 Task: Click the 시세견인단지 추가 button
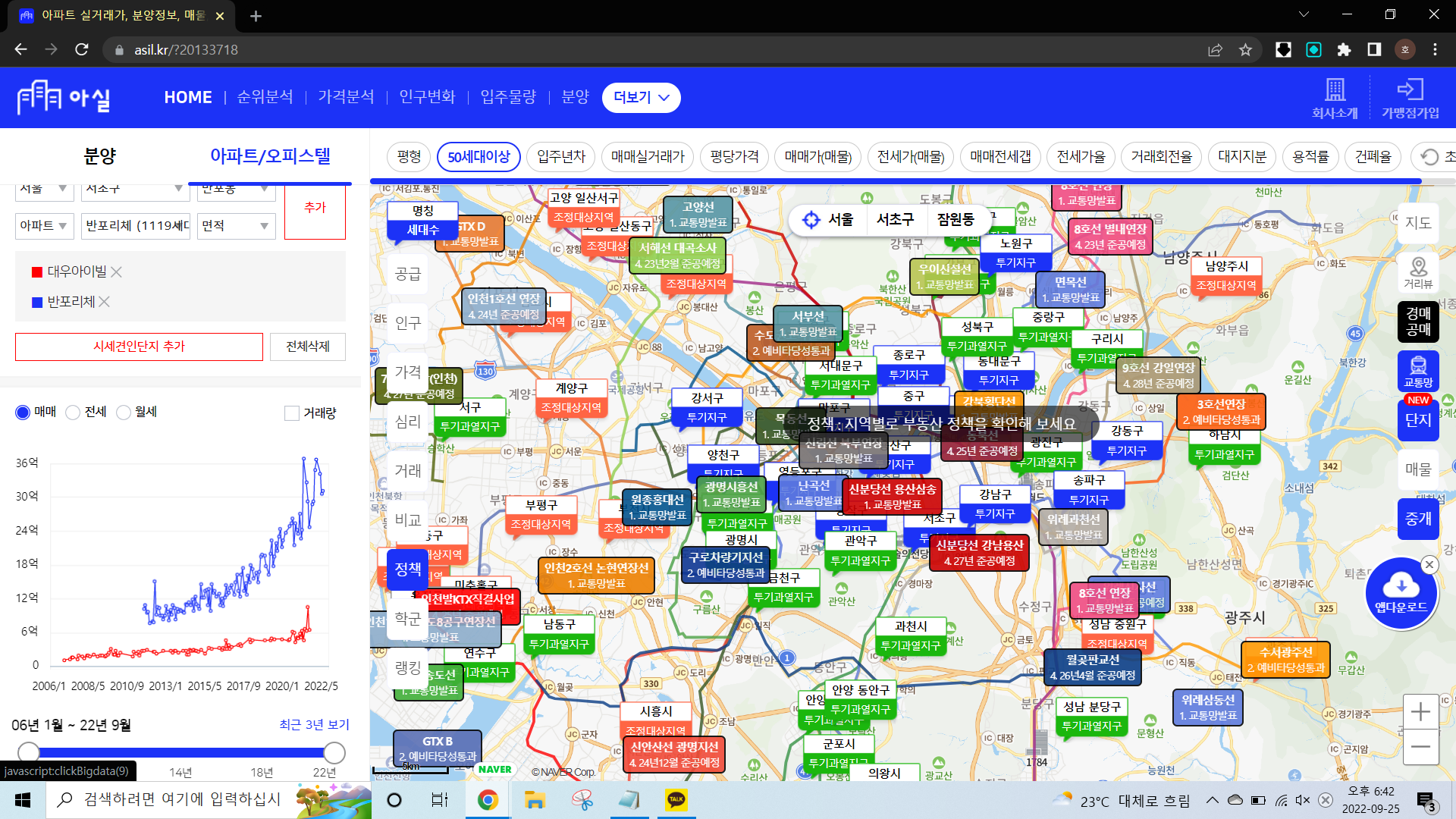139,347
